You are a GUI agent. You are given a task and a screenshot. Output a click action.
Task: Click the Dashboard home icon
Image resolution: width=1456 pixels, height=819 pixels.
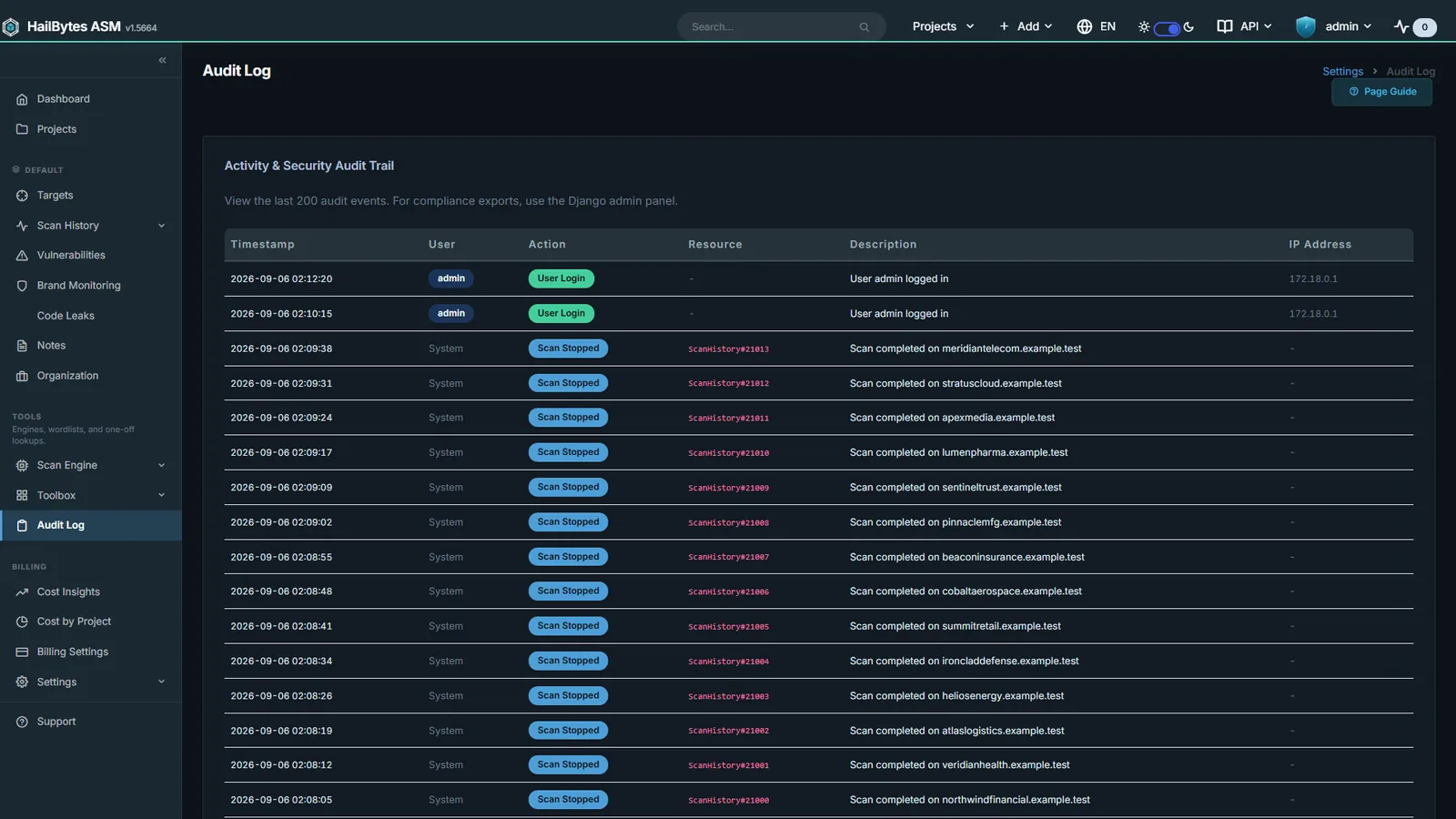coord(22,99)
